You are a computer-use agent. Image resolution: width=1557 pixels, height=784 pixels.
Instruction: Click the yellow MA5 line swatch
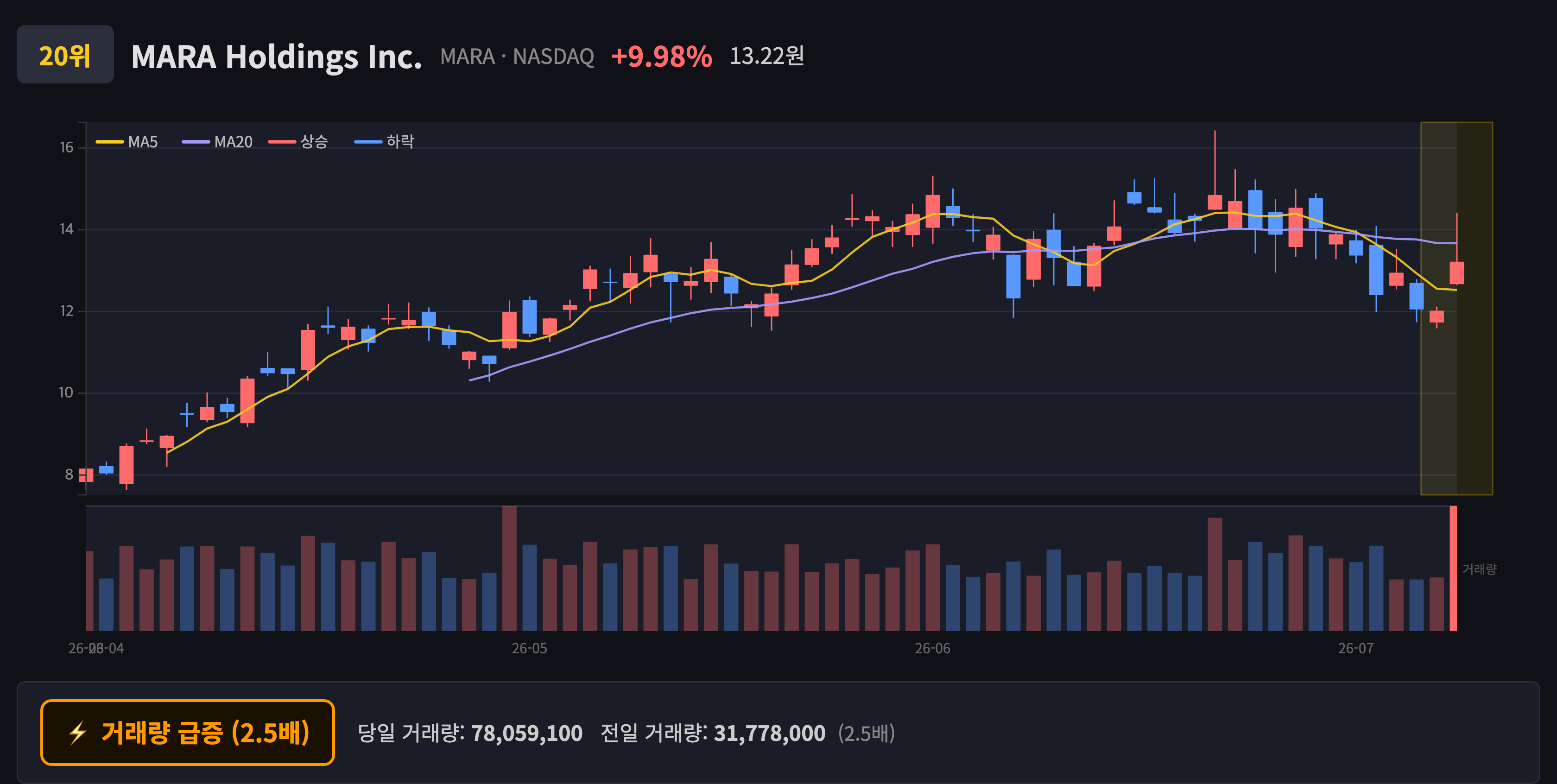click(x=110, y=142)
